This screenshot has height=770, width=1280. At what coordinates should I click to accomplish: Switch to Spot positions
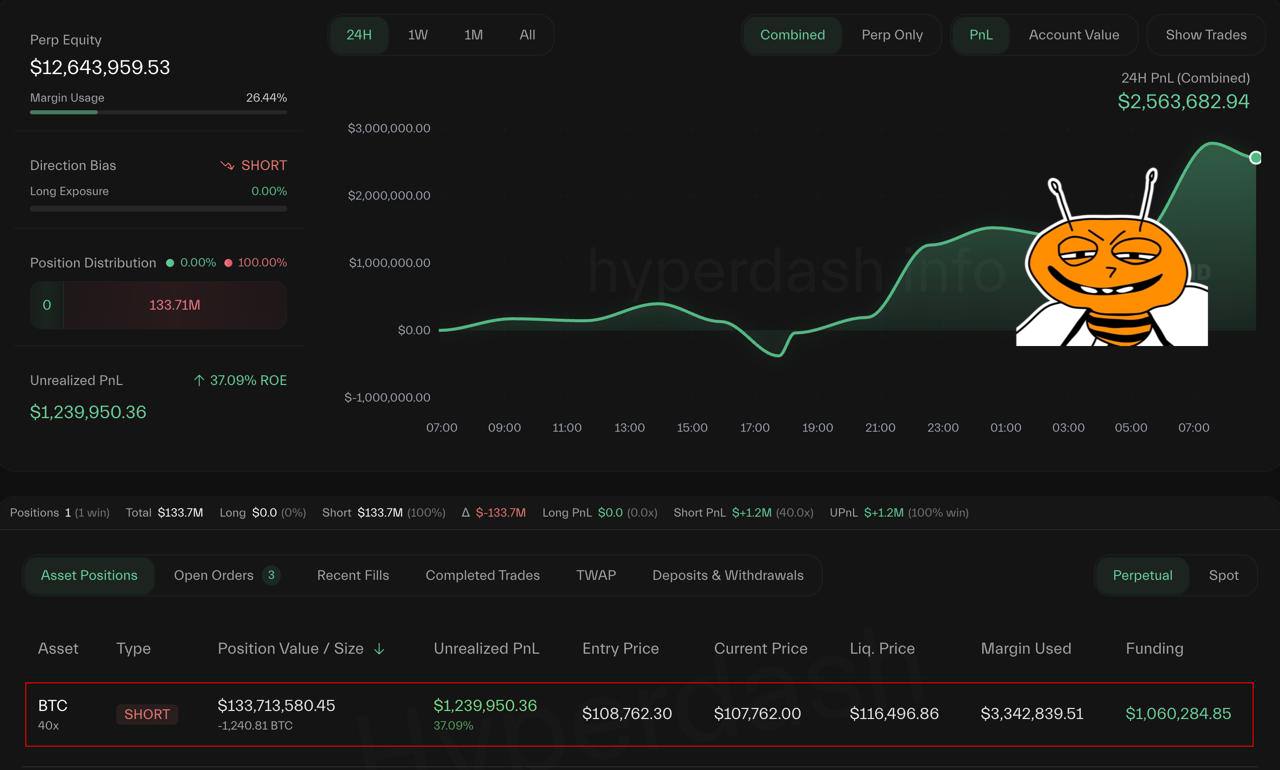(1223, 575)
